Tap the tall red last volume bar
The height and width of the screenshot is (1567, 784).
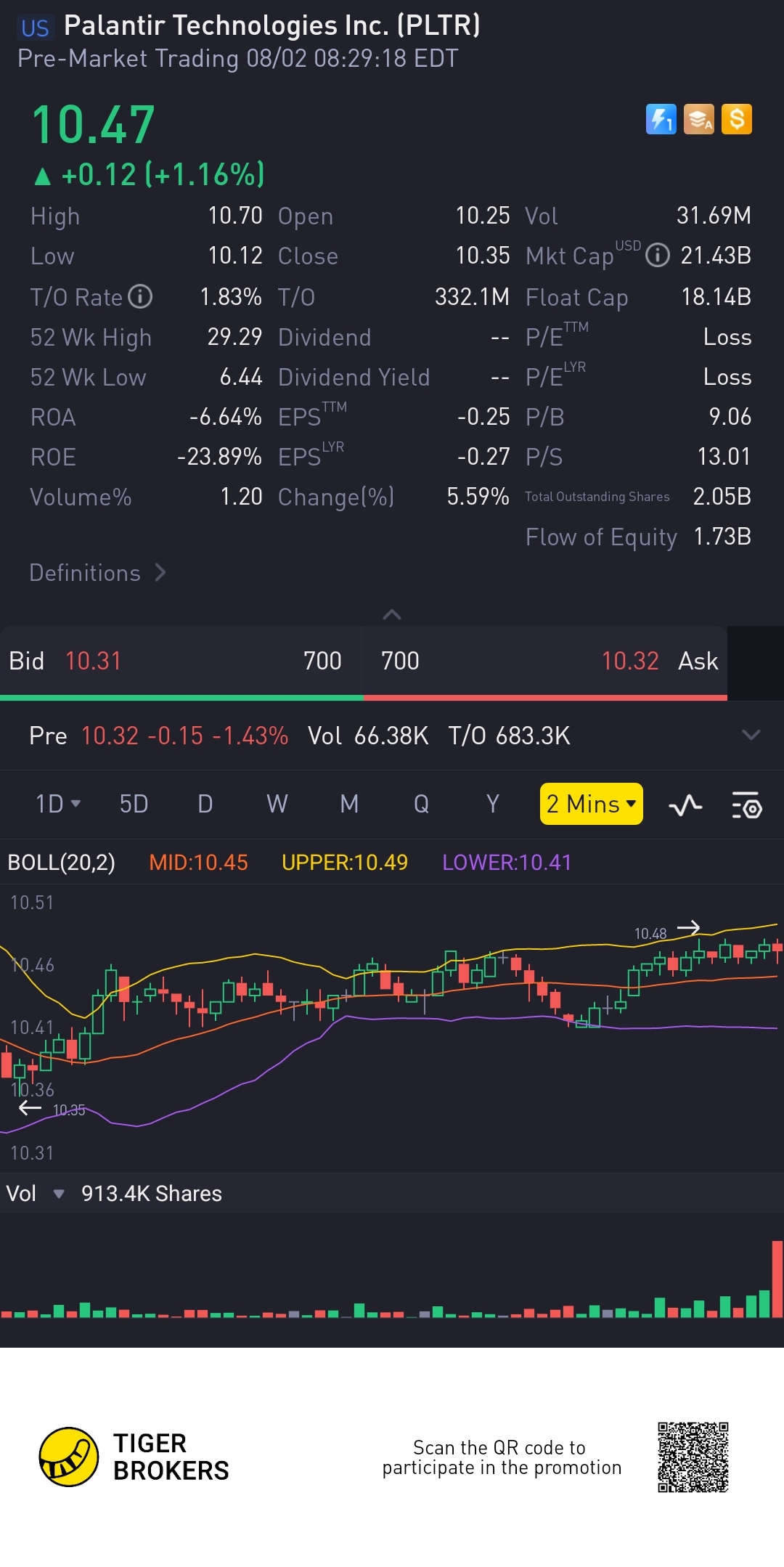point(777,1279)
